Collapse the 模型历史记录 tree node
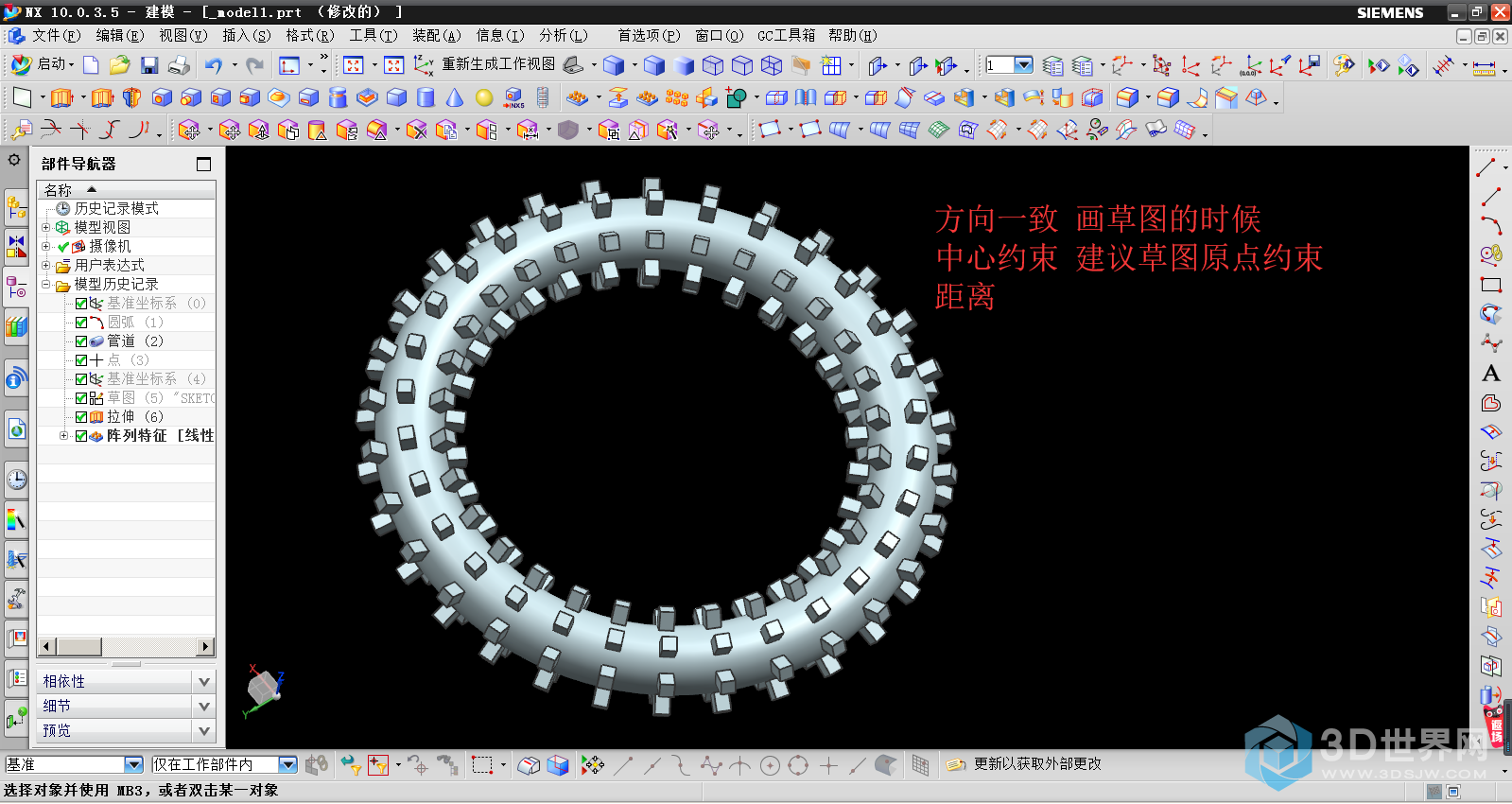Image resolution: width=1512 pixels, height=804 pixels. coord(45,284)
